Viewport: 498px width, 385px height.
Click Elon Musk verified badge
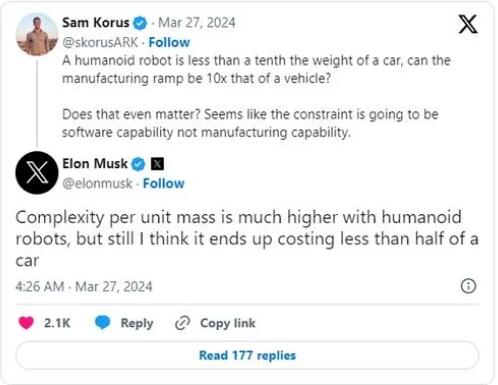(x=138, y=164)
